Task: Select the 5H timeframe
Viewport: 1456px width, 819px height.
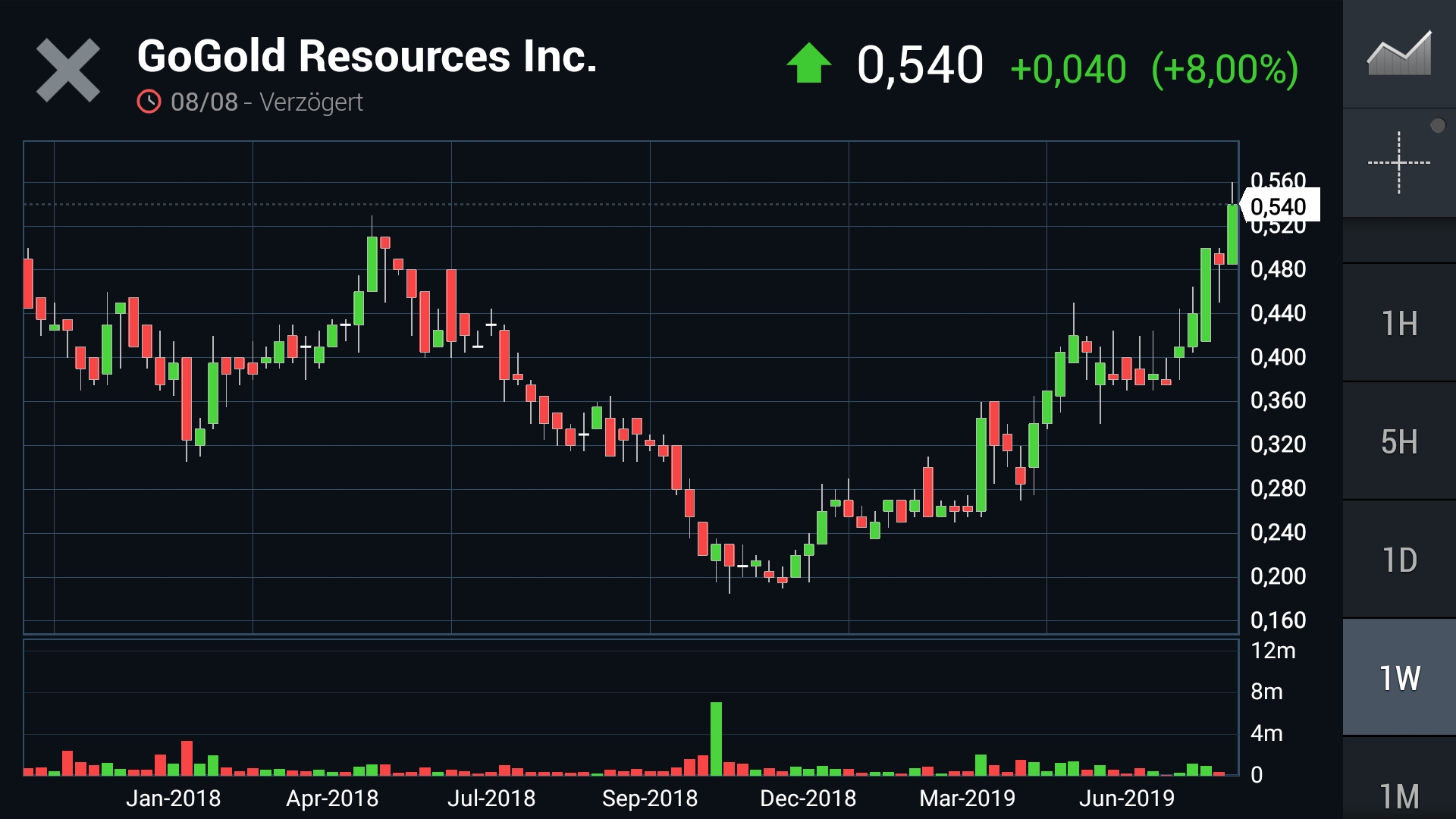Action: [1399, 442]
